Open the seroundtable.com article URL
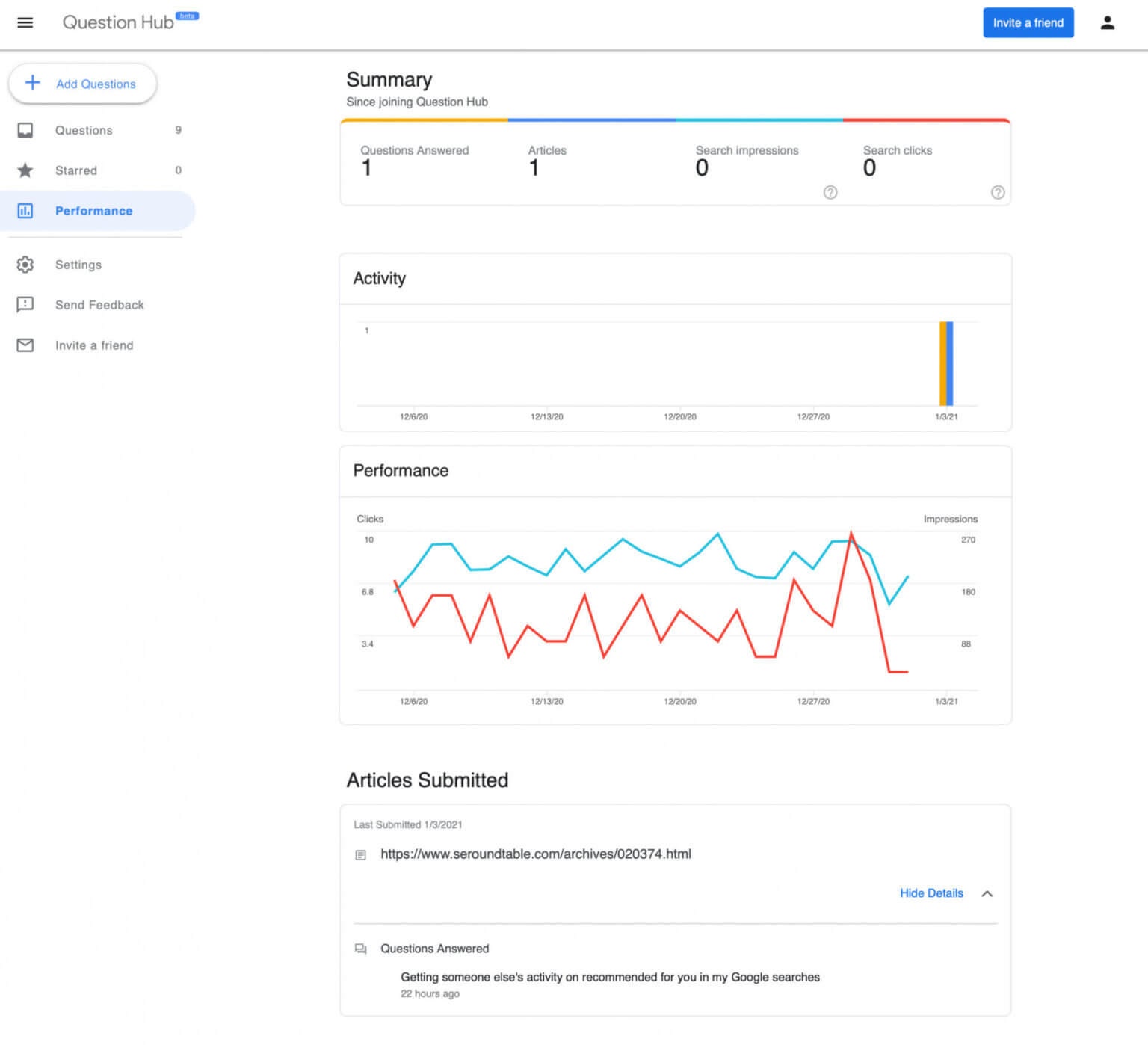 pyautogui.click(x=535, y=854)
